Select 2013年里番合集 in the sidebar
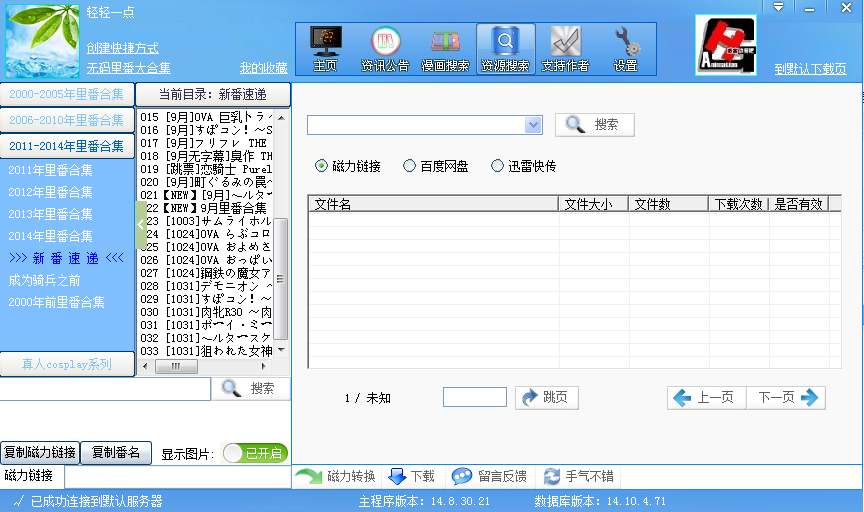Image resolution: width=864 pixels, height=512 pixels. [50, 214]
